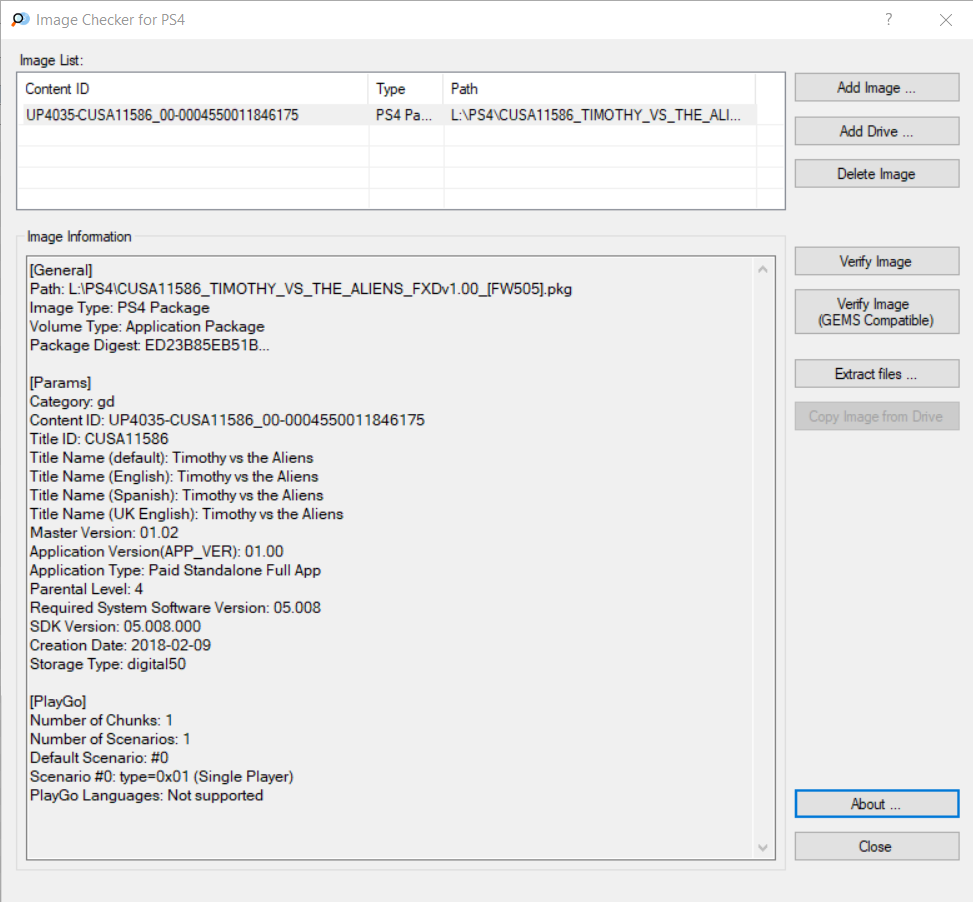Click 'PlayGo Languages: Not supported' line
This screenshot has width=973, height=902.
pos(147,795)
